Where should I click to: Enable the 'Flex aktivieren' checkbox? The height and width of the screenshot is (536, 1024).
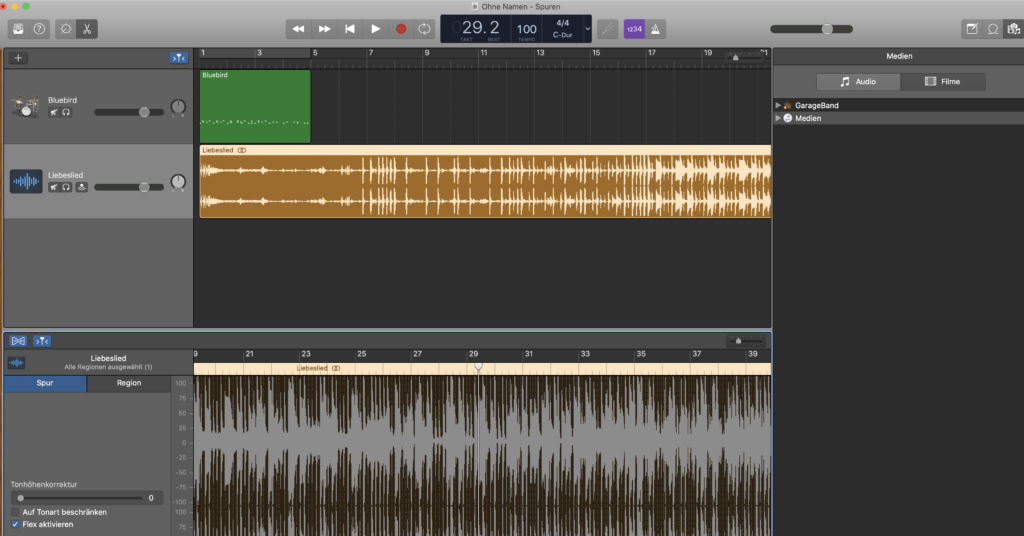(15, 524)
